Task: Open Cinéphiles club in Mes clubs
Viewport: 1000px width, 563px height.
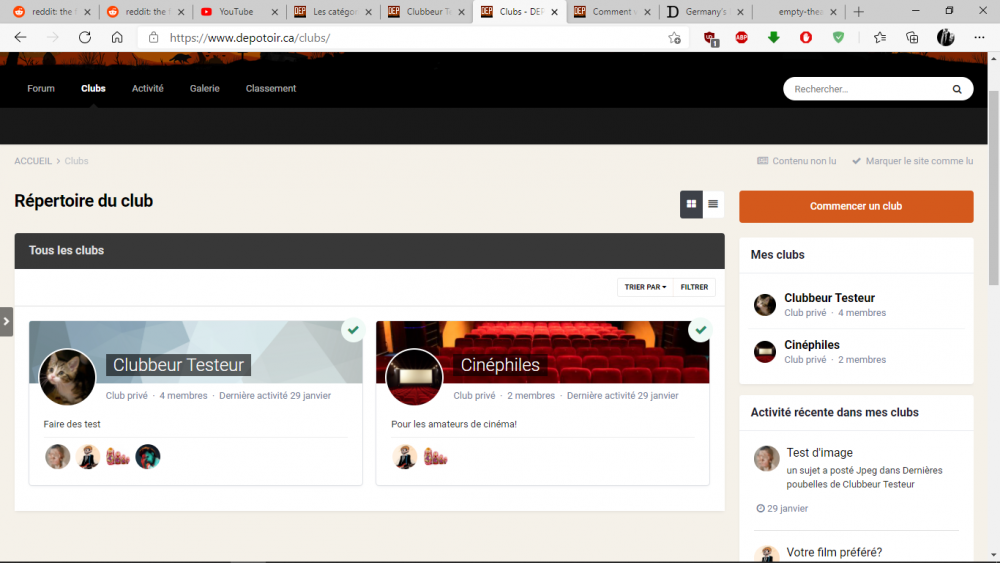Action: [x=812, y=345]
